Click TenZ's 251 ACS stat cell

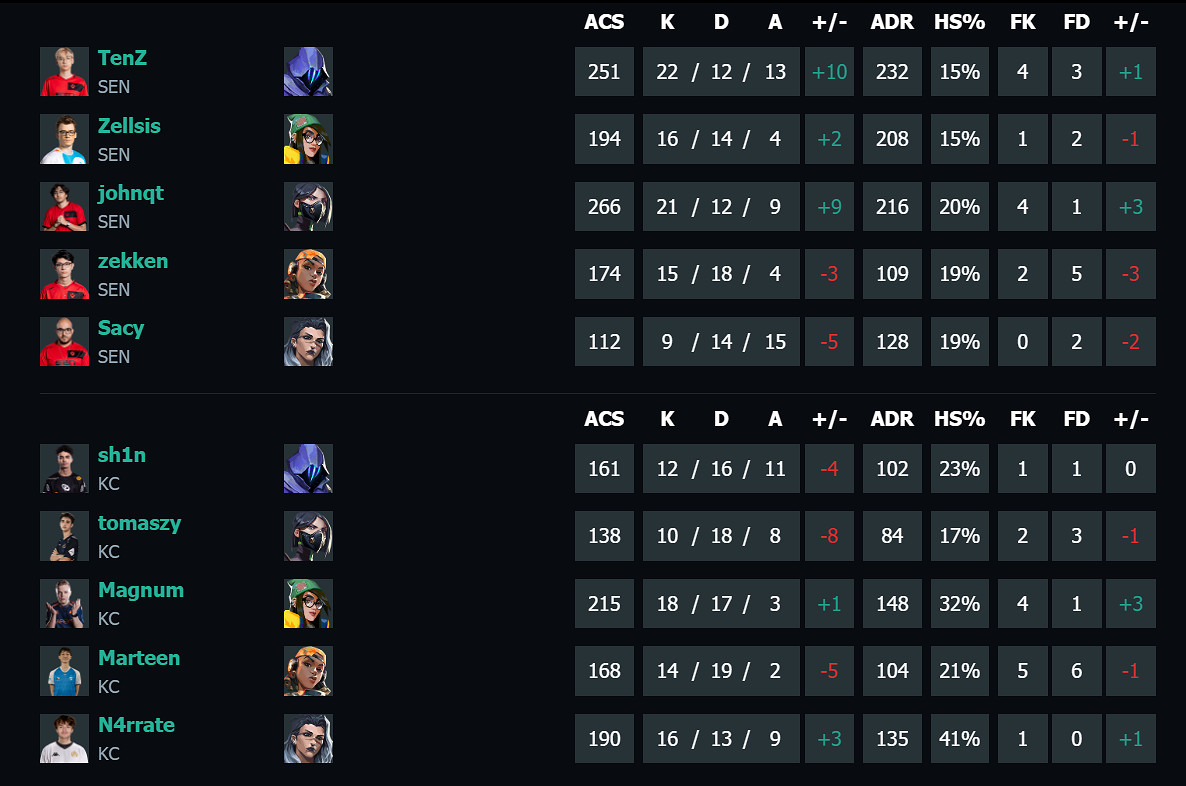[604, 72]
